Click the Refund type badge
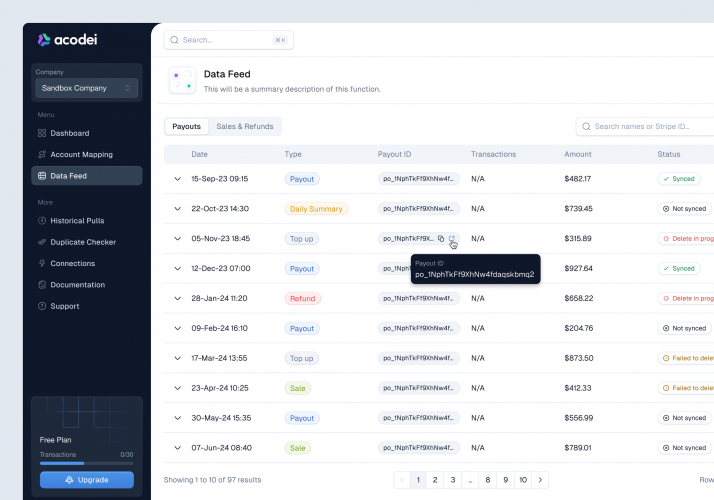The height and width of the screenshot is (500, 714). point(303,299)
